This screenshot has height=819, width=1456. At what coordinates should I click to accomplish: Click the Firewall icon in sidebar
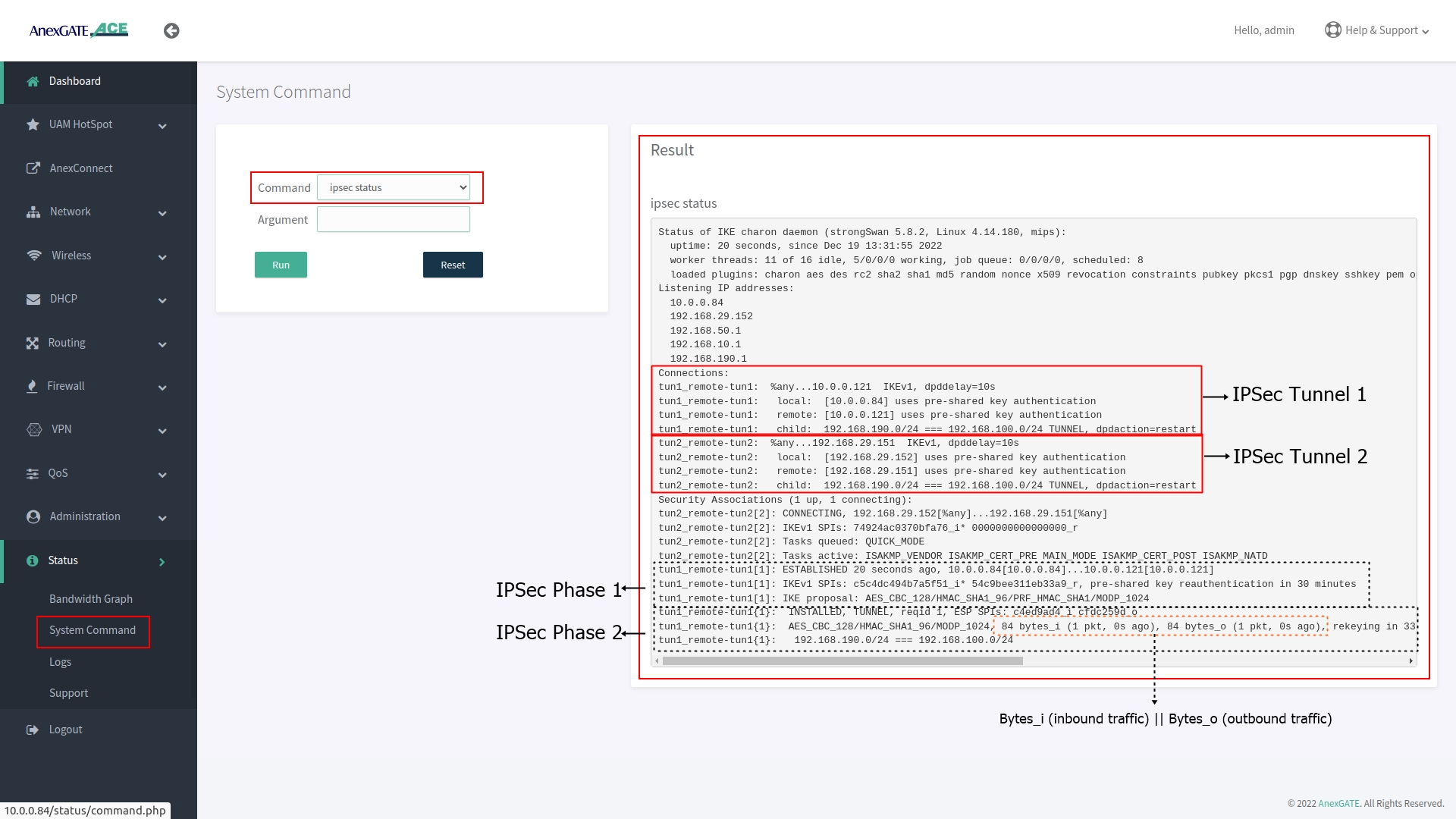(32, 386)
